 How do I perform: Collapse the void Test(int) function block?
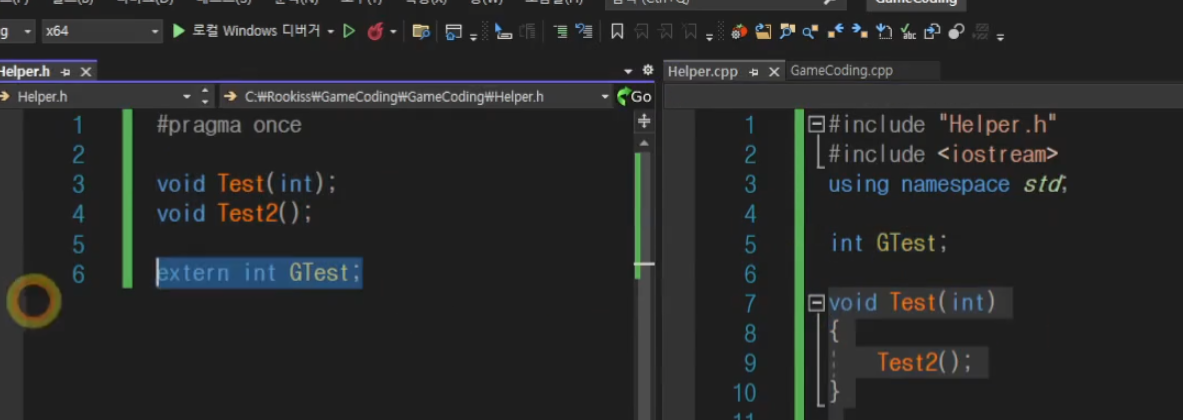point(816,303)
